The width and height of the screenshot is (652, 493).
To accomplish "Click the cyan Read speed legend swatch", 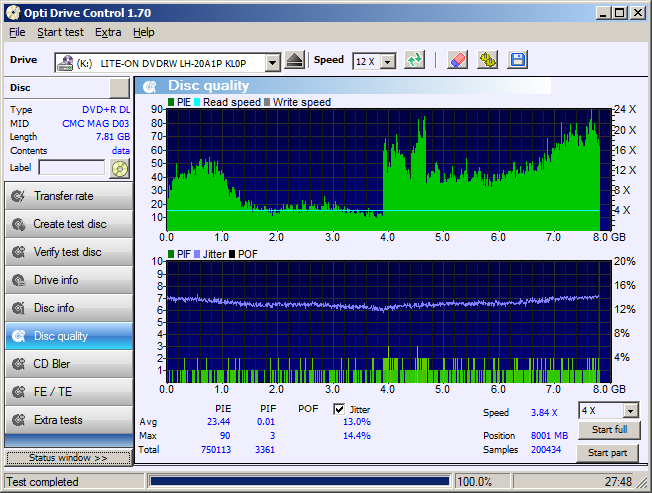I will (x=197, y=102).
